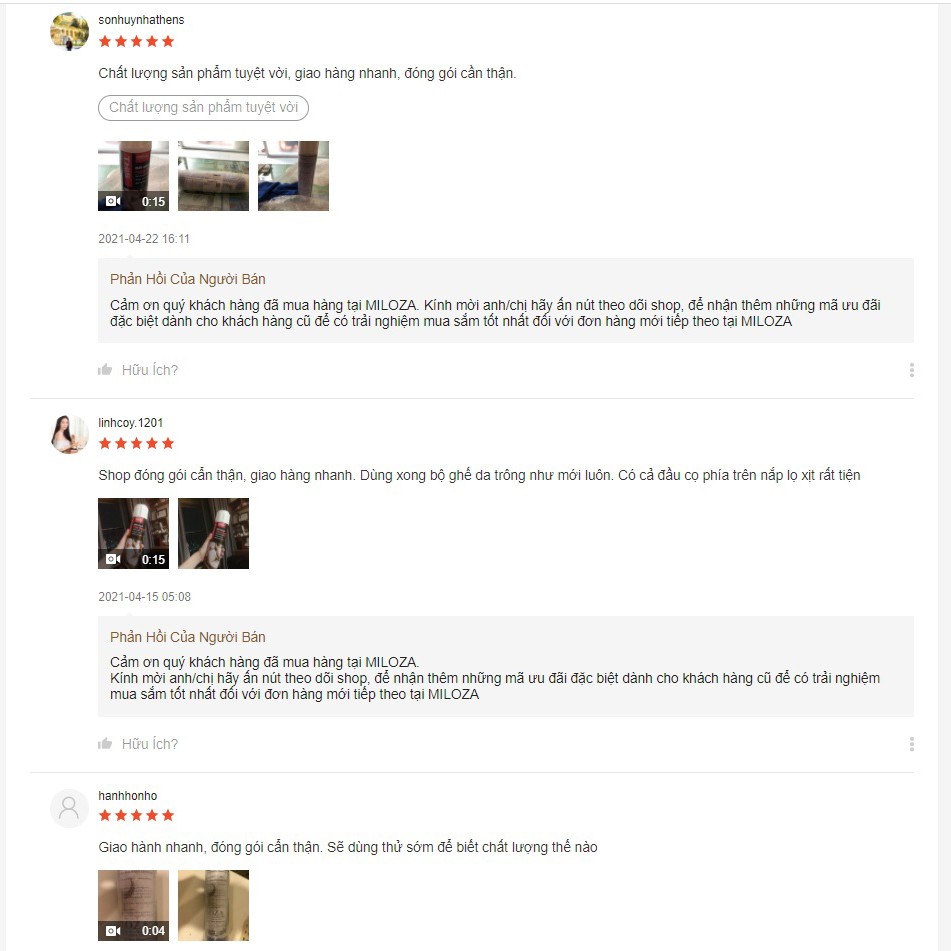
Task: Open three-dot menu on sonhuynhathens review
Action: click(x=912, y=370)
